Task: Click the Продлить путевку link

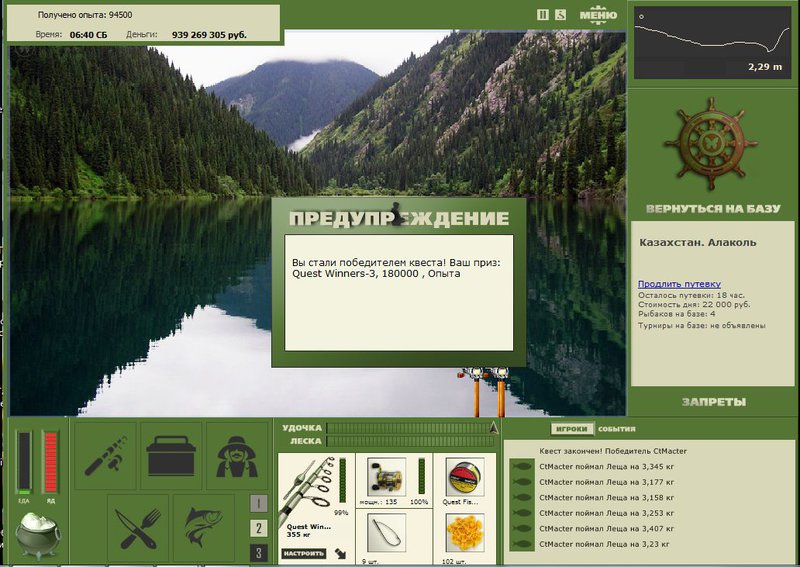Action: coord(679,284)
